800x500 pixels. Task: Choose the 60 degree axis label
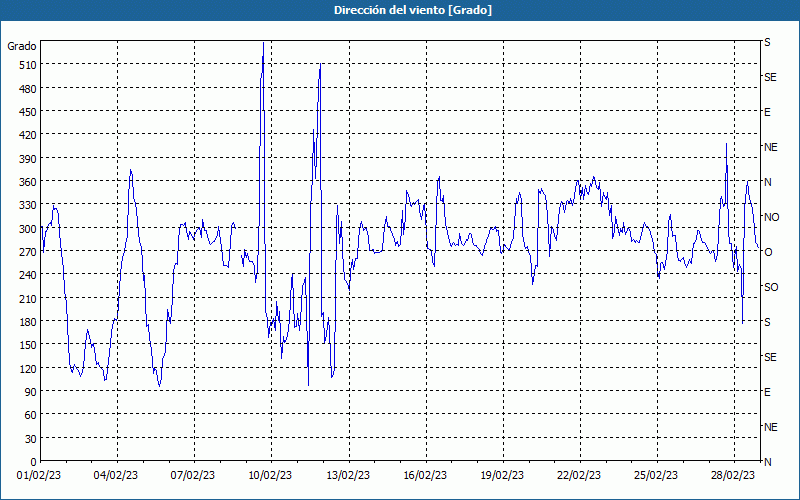pyautogui.click(x=30, y=415)
